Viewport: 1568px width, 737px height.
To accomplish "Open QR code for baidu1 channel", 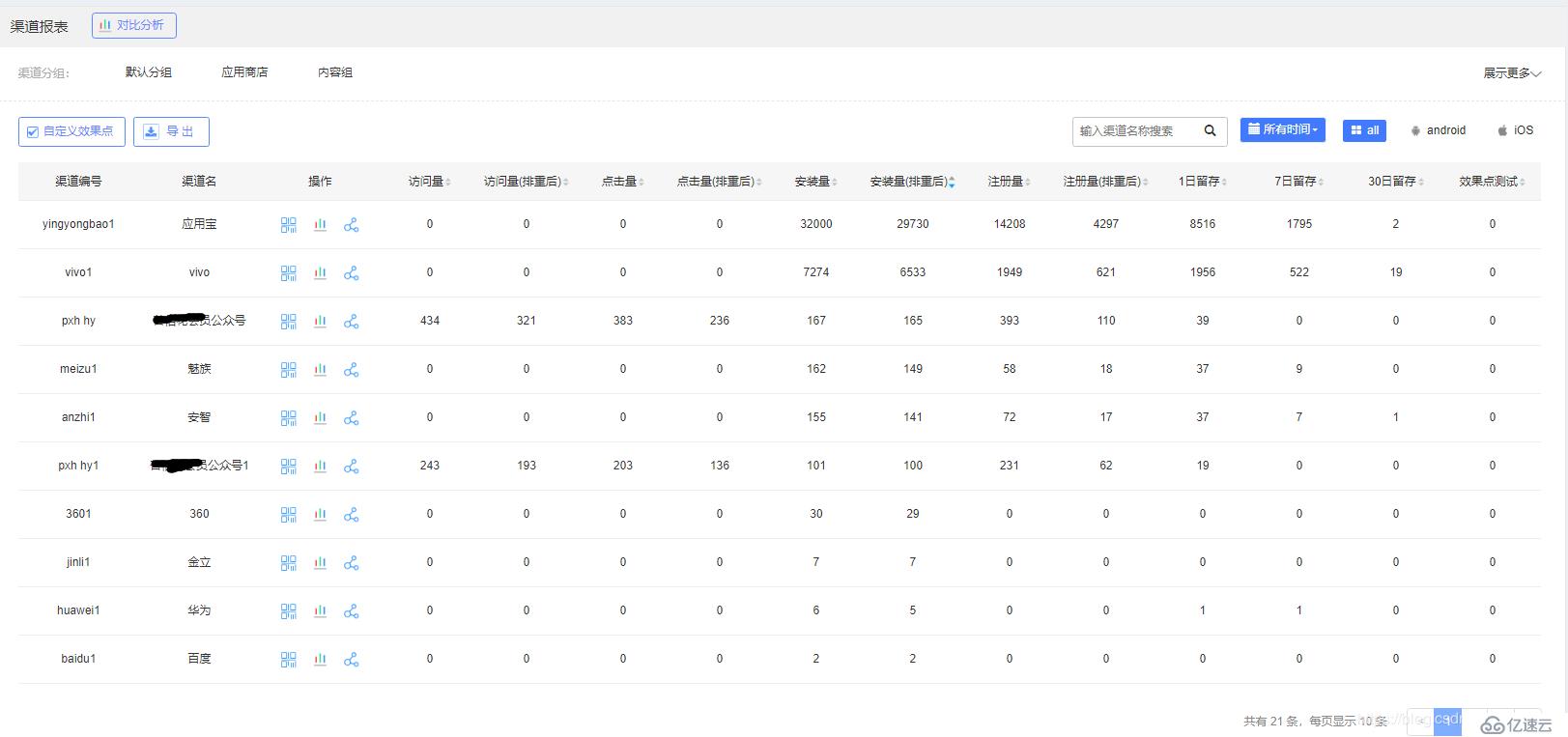I will 288,659.
